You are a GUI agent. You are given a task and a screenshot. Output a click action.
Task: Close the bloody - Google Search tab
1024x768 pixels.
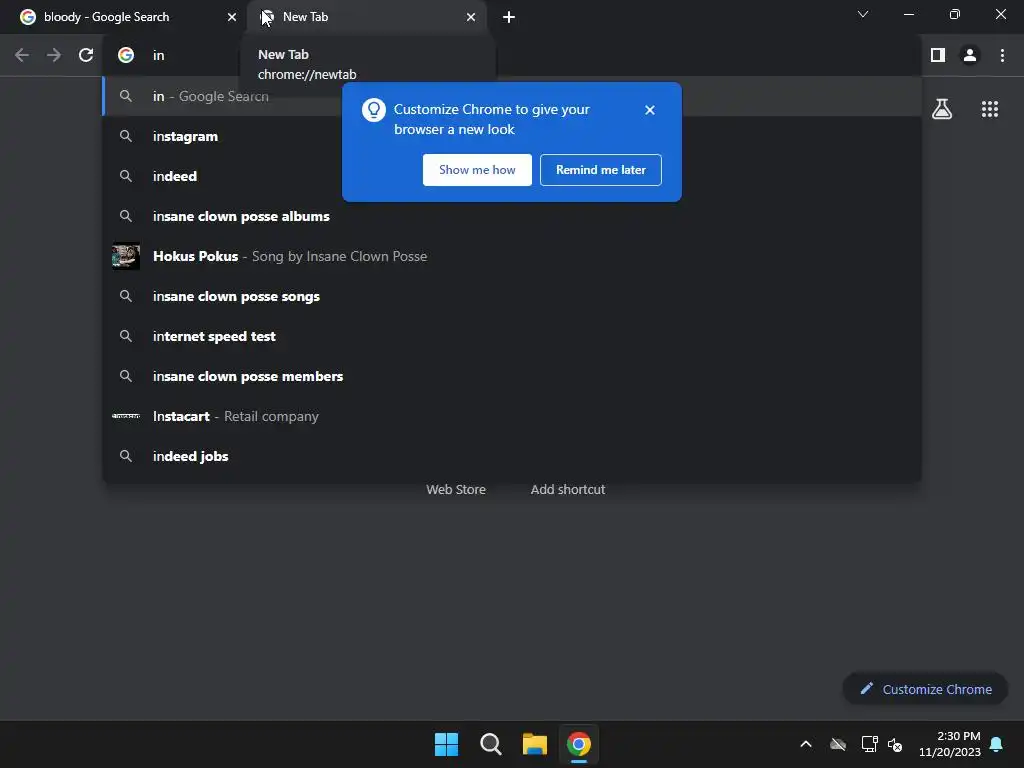click(232, 17)
